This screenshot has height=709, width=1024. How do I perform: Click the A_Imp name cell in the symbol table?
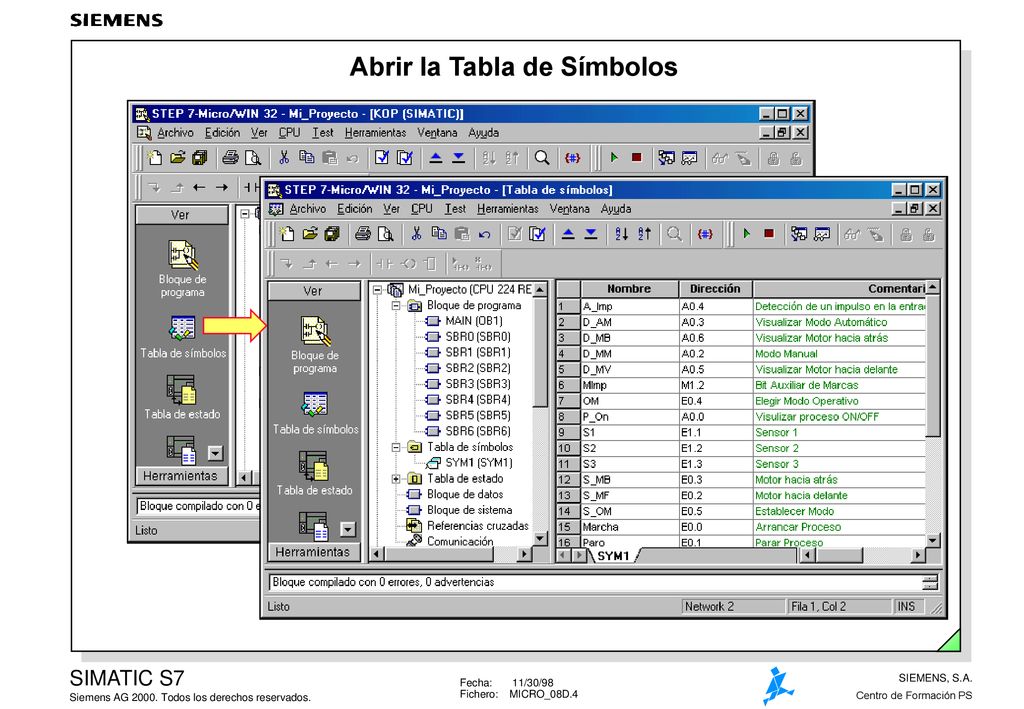pos(630,306)
